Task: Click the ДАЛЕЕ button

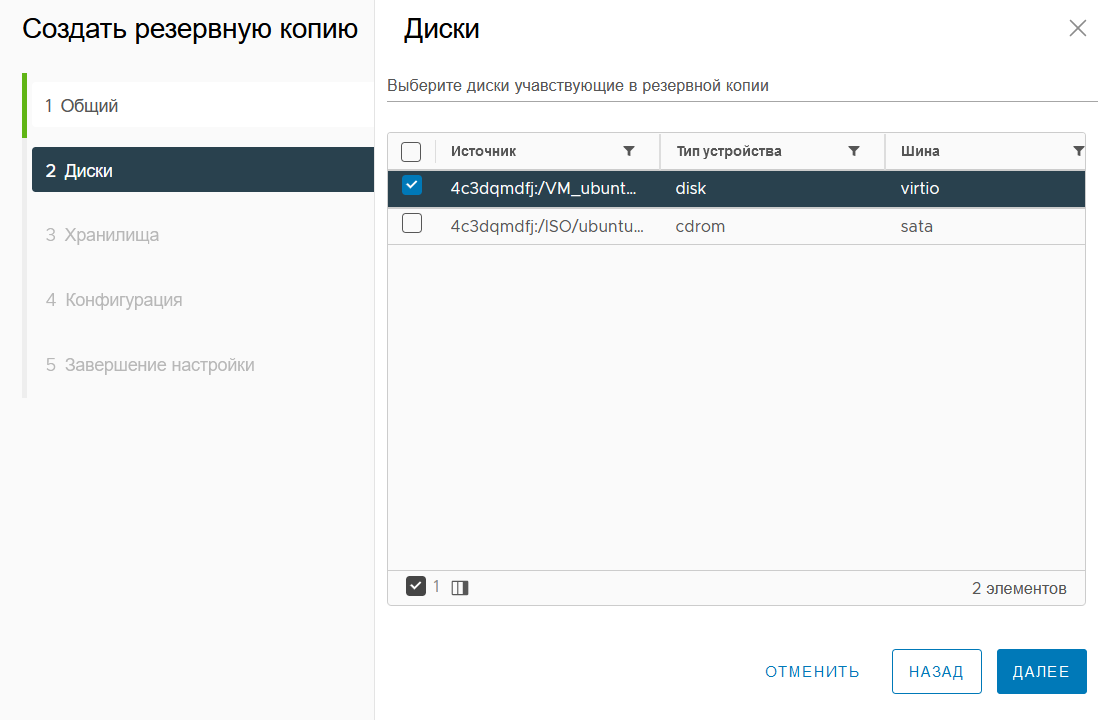Action: tap(1041, 671)
